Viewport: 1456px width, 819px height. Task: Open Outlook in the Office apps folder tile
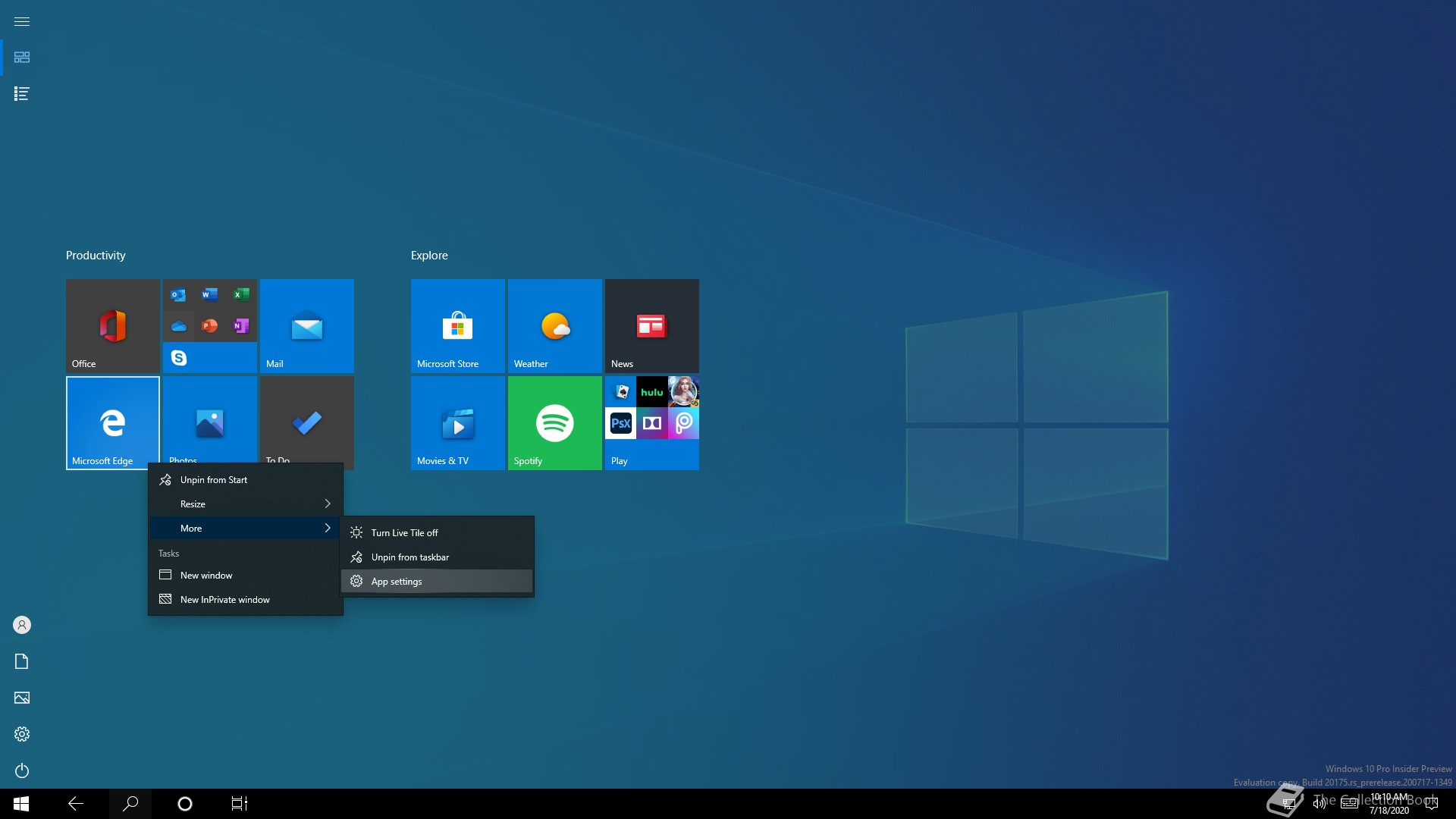click(178, 294)
